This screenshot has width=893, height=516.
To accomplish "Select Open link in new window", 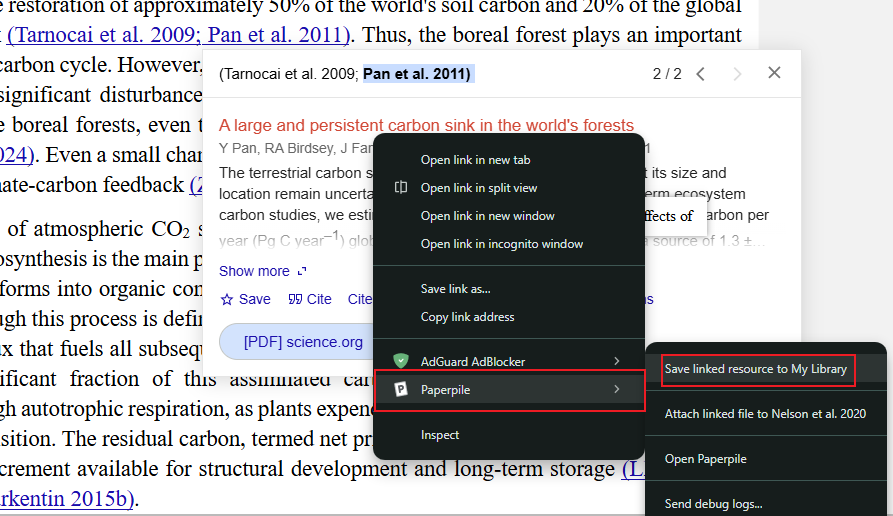I will pos(487,216).
